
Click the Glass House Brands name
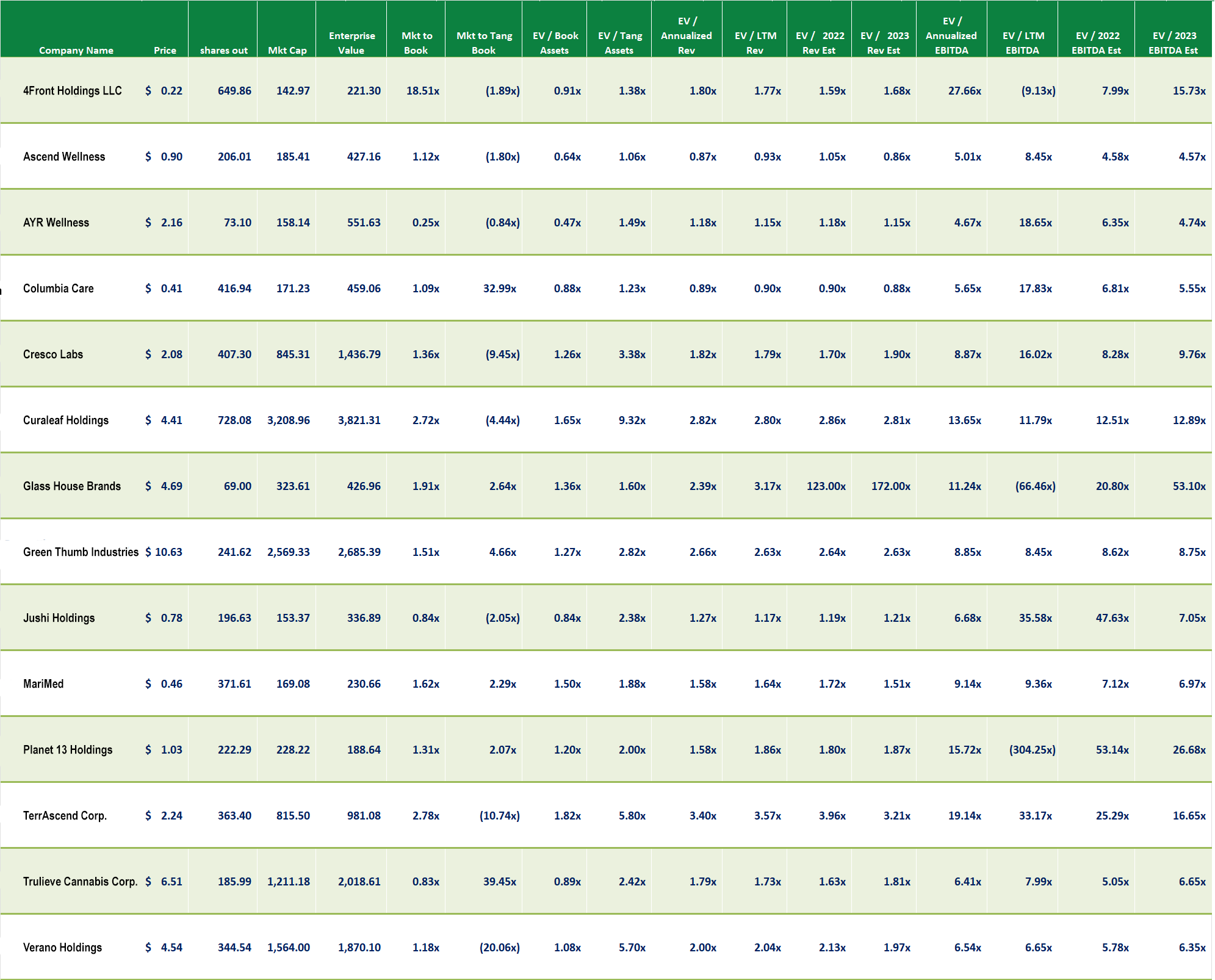point(72,486)
